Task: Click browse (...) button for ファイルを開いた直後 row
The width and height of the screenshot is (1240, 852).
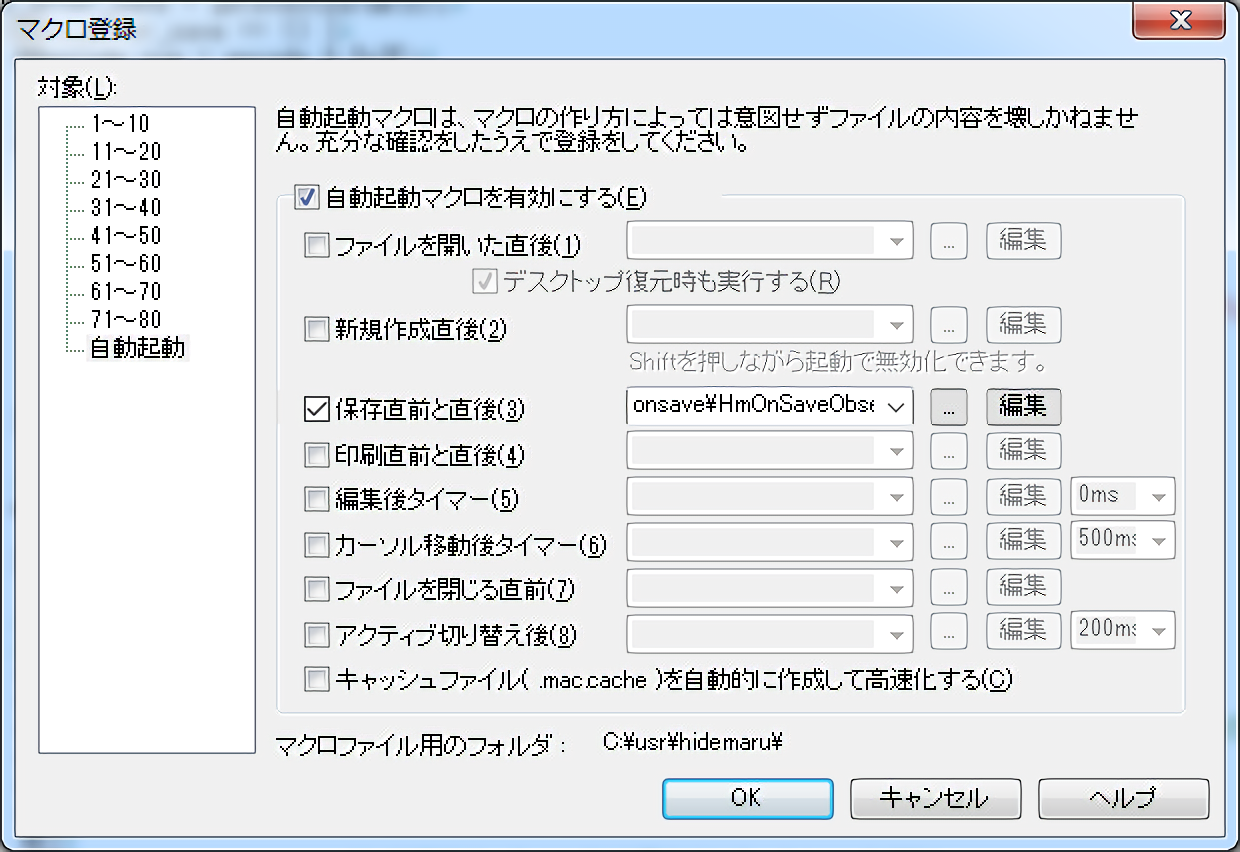Action: click(949, 241)
